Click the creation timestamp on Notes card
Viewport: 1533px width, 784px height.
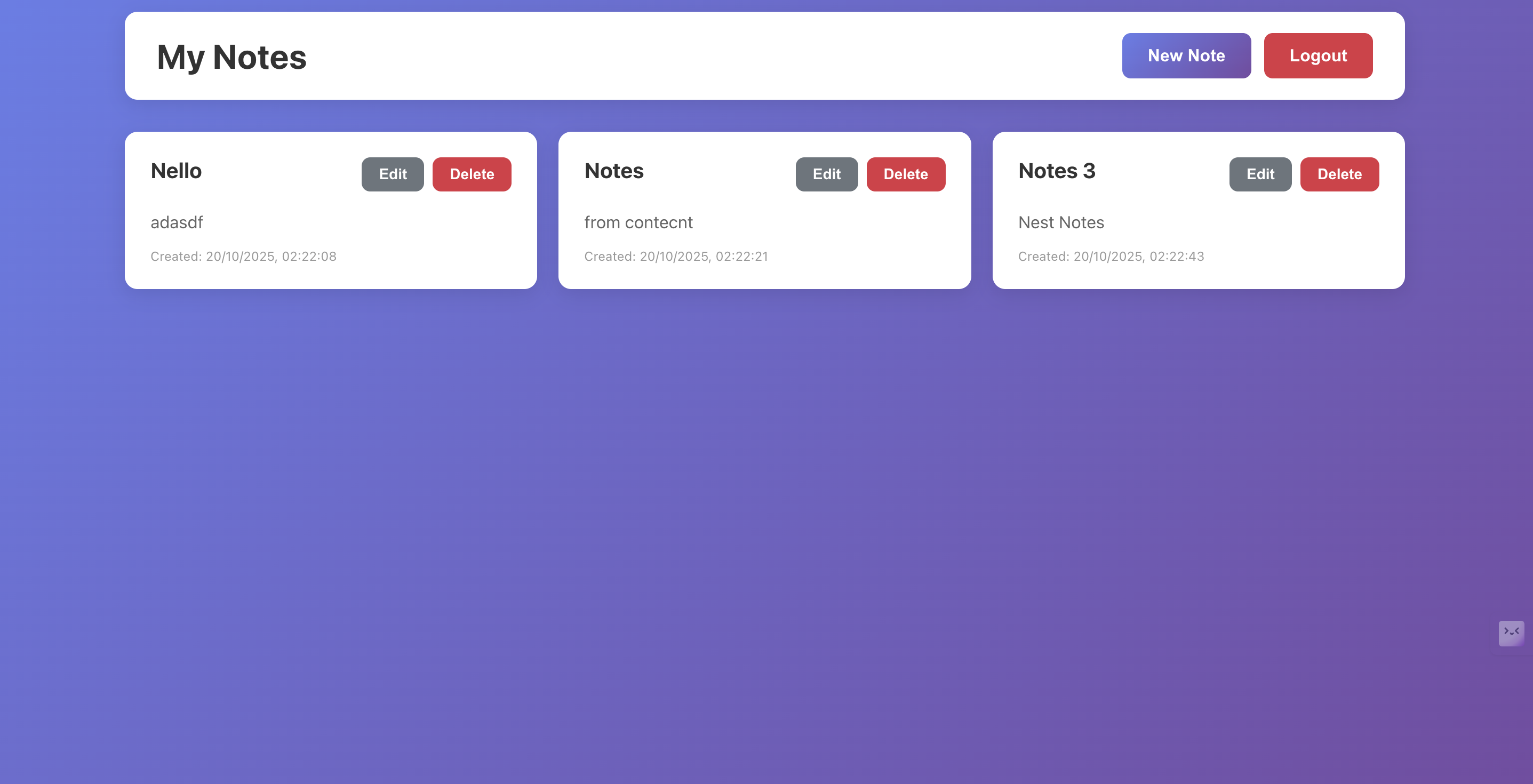coord(677,257)
